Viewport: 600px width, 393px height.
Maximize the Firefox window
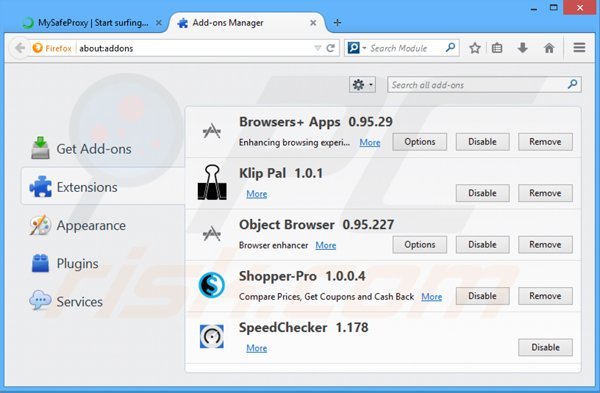(x=553, y=8)
